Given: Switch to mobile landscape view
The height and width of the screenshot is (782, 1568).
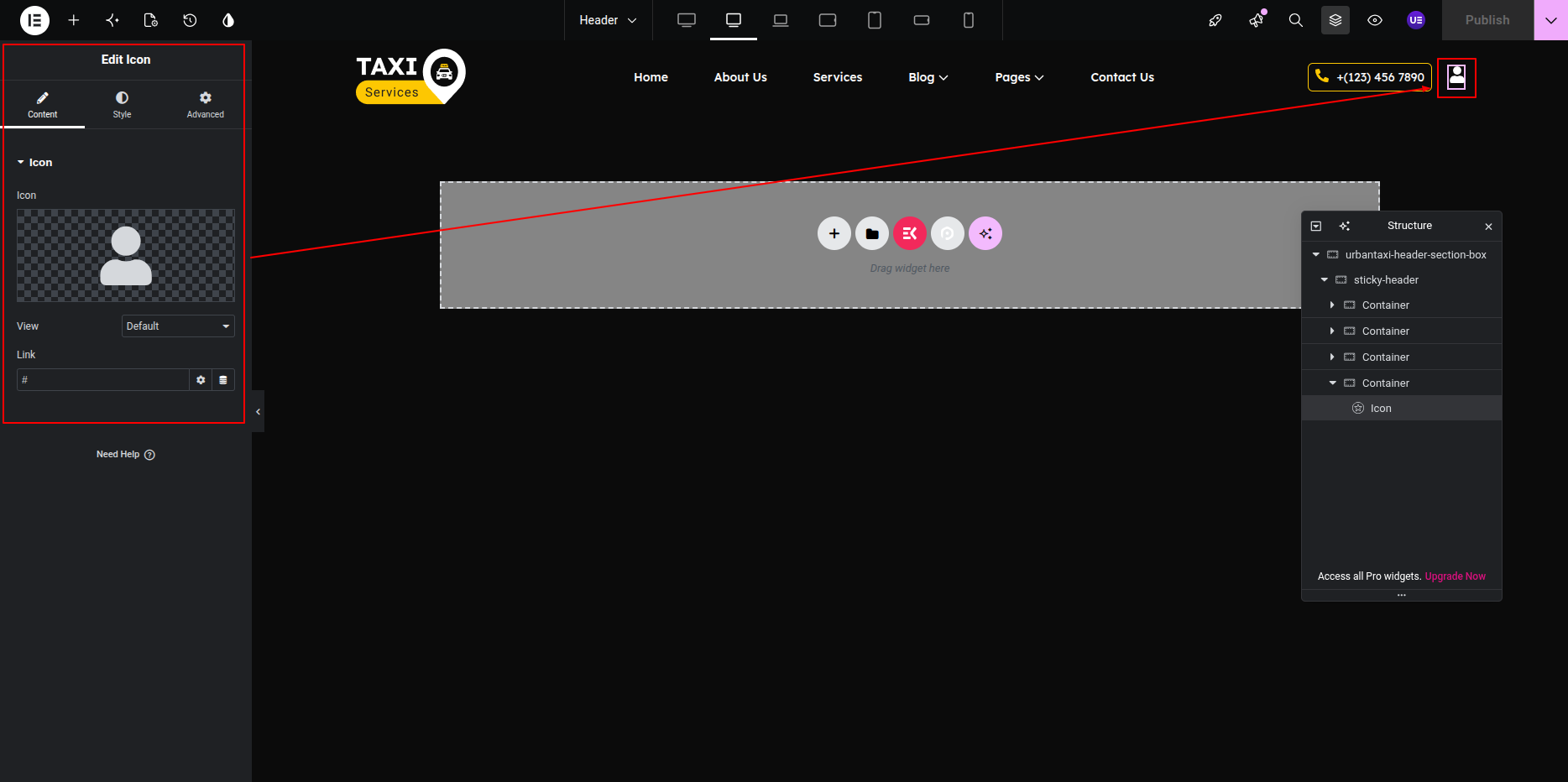Looking at the screenshot, I should click(922, 20).
